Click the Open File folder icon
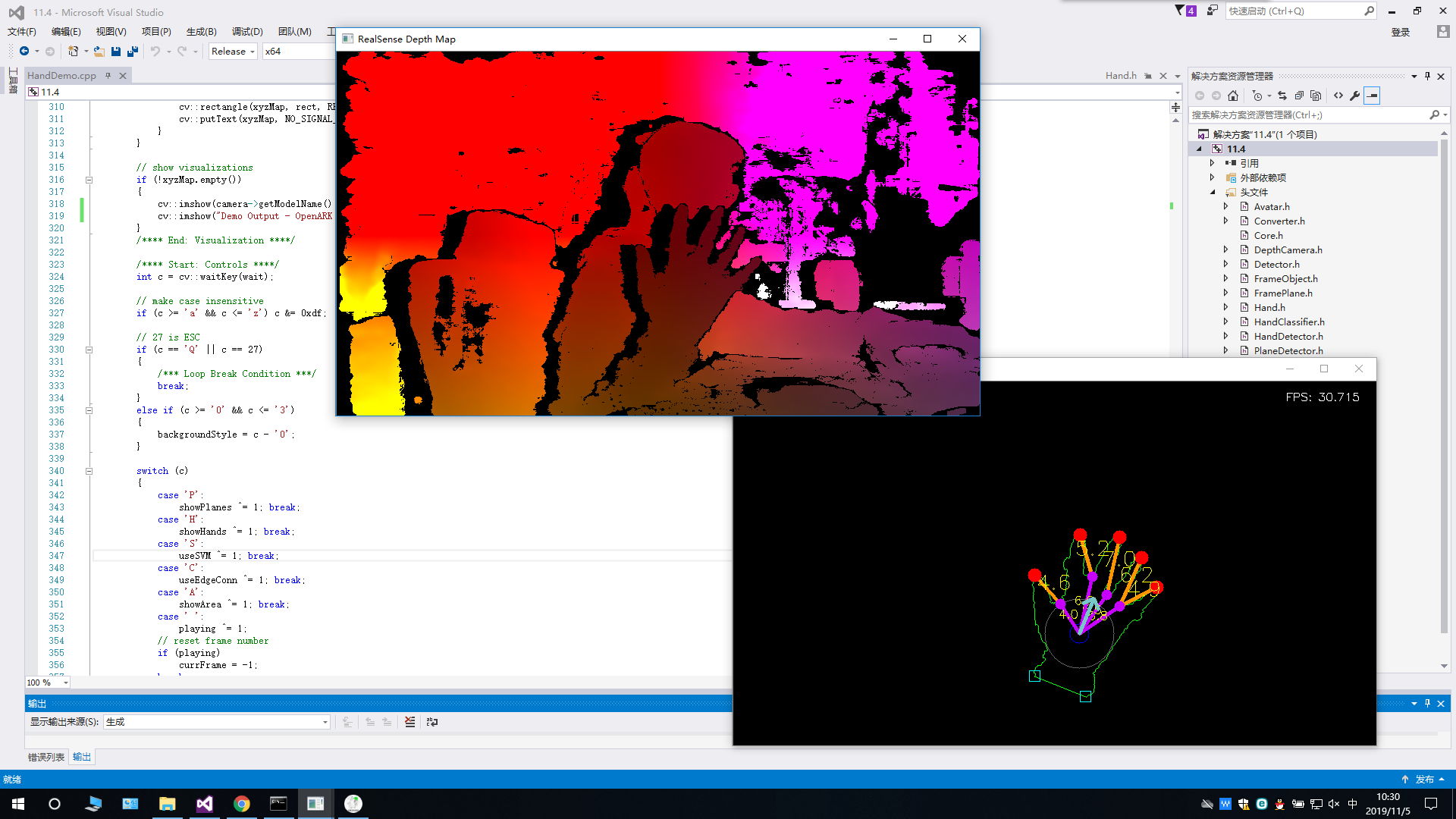1456x819 pixels. pyautogui.click(x=99, y=52)
